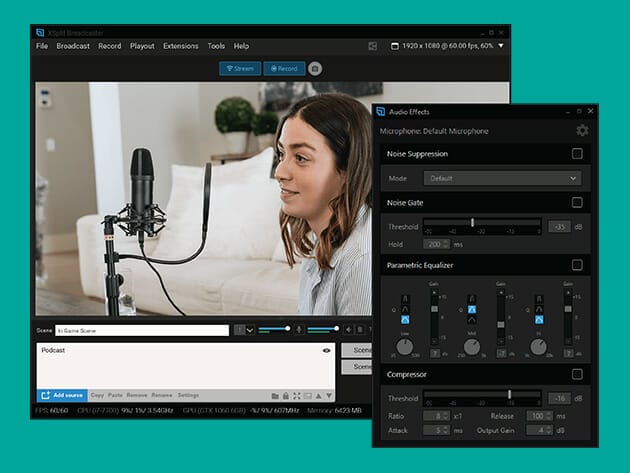Click the Scene name input field

(142, 330)
